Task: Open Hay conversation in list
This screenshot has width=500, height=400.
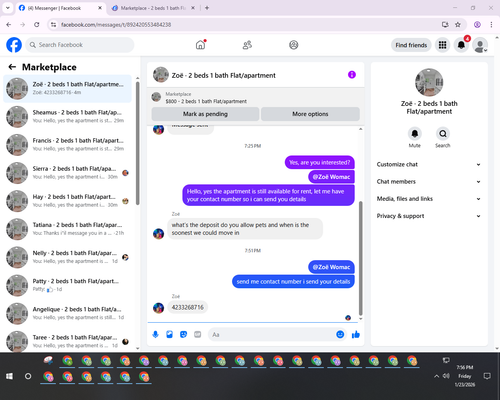Action: point(68,201)
